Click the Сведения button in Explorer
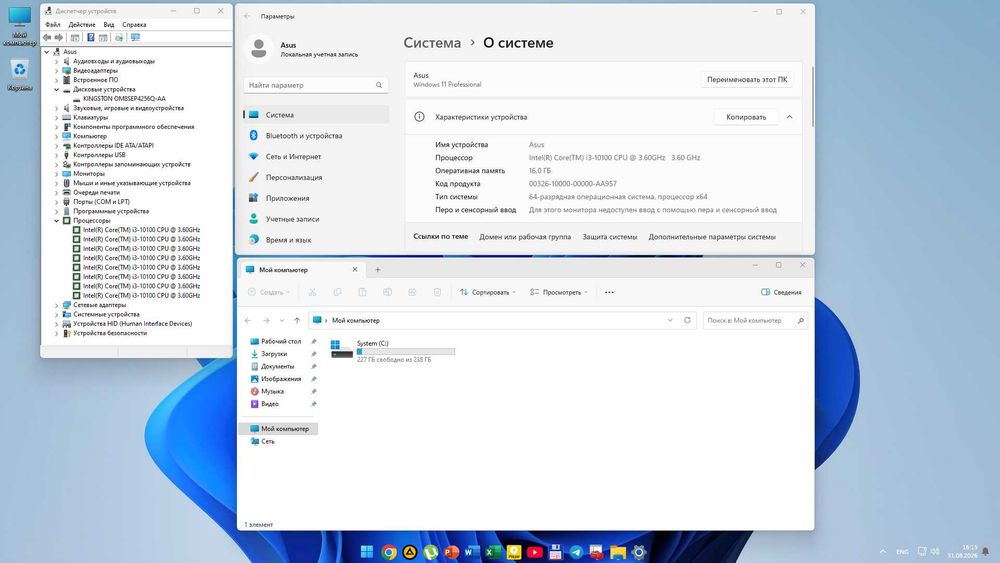Viewport: 1000px width, 563px height. (x=781, y=292)
